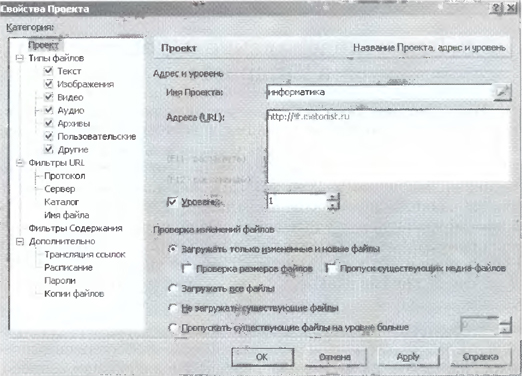Collapse the Дополнительно tree node

pyautogui.click(x=20, y=241)
